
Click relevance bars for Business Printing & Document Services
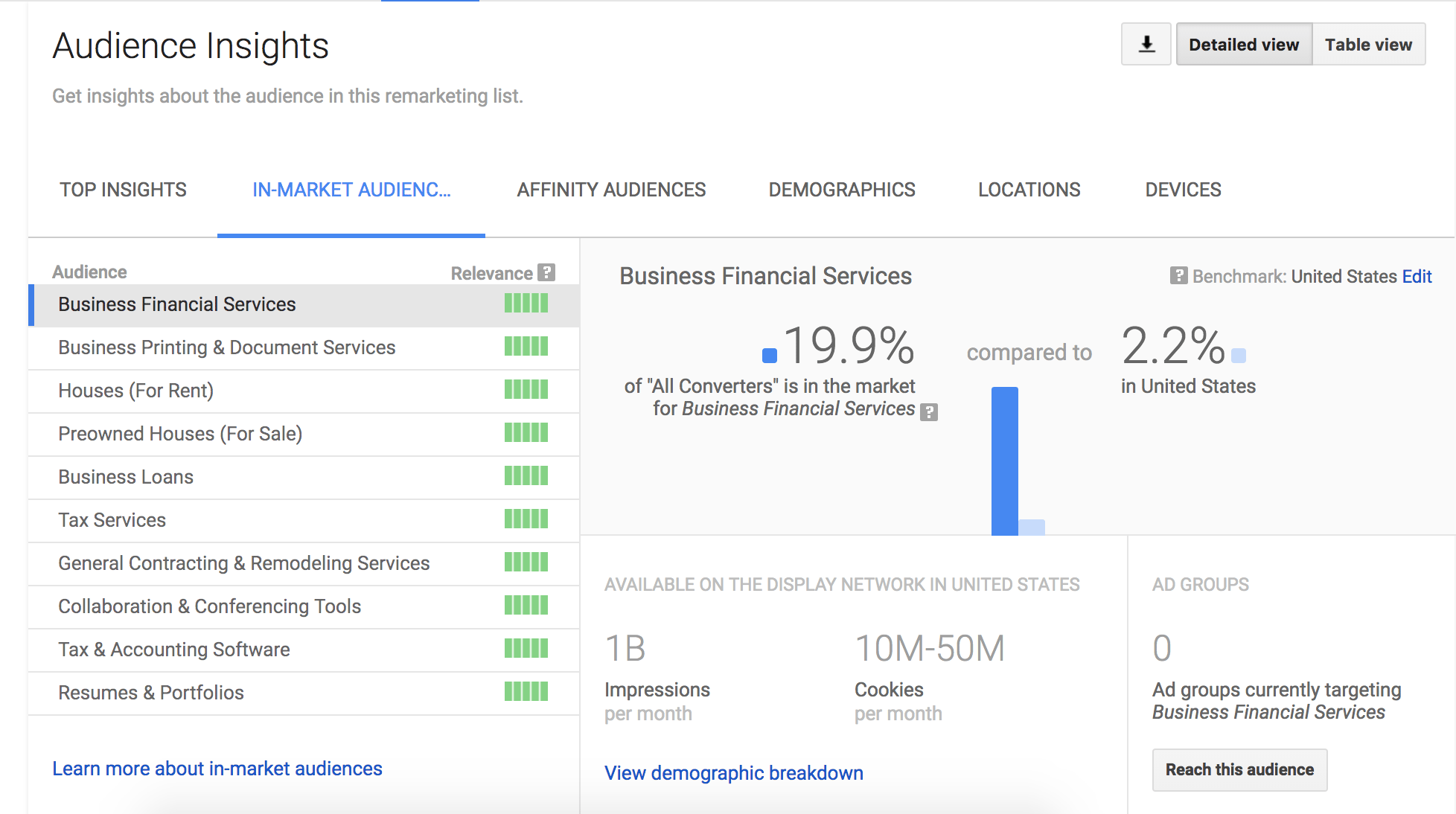pyautogui.click(x=526, y=347)
